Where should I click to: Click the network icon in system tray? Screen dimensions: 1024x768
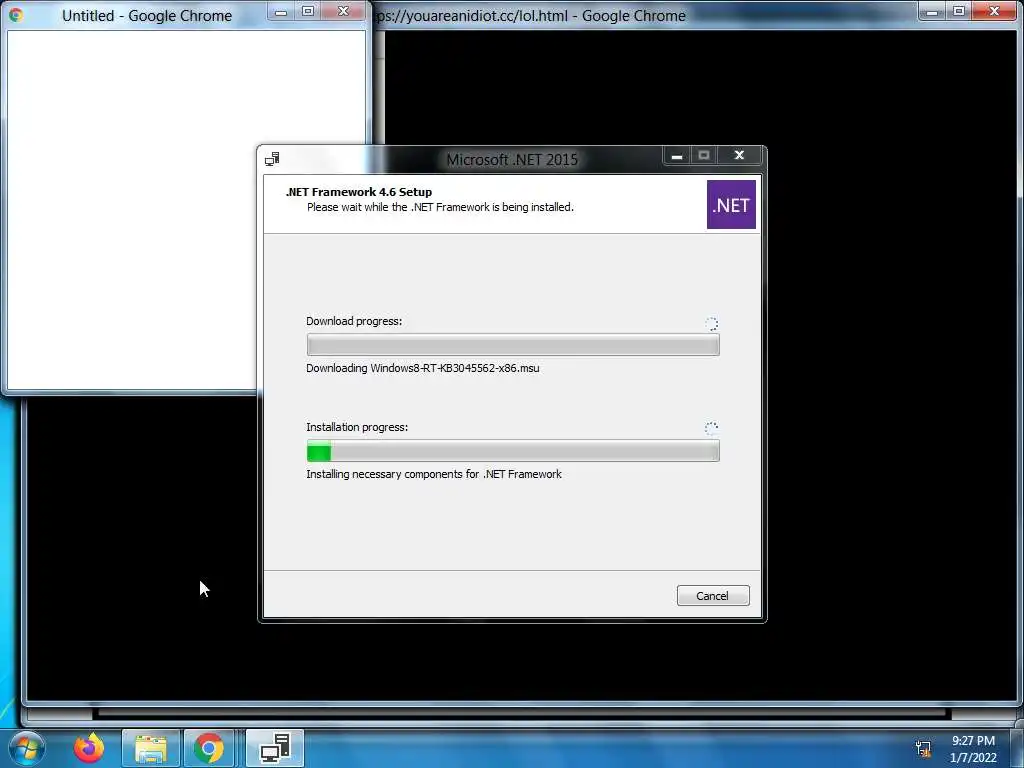click(923, 748)
